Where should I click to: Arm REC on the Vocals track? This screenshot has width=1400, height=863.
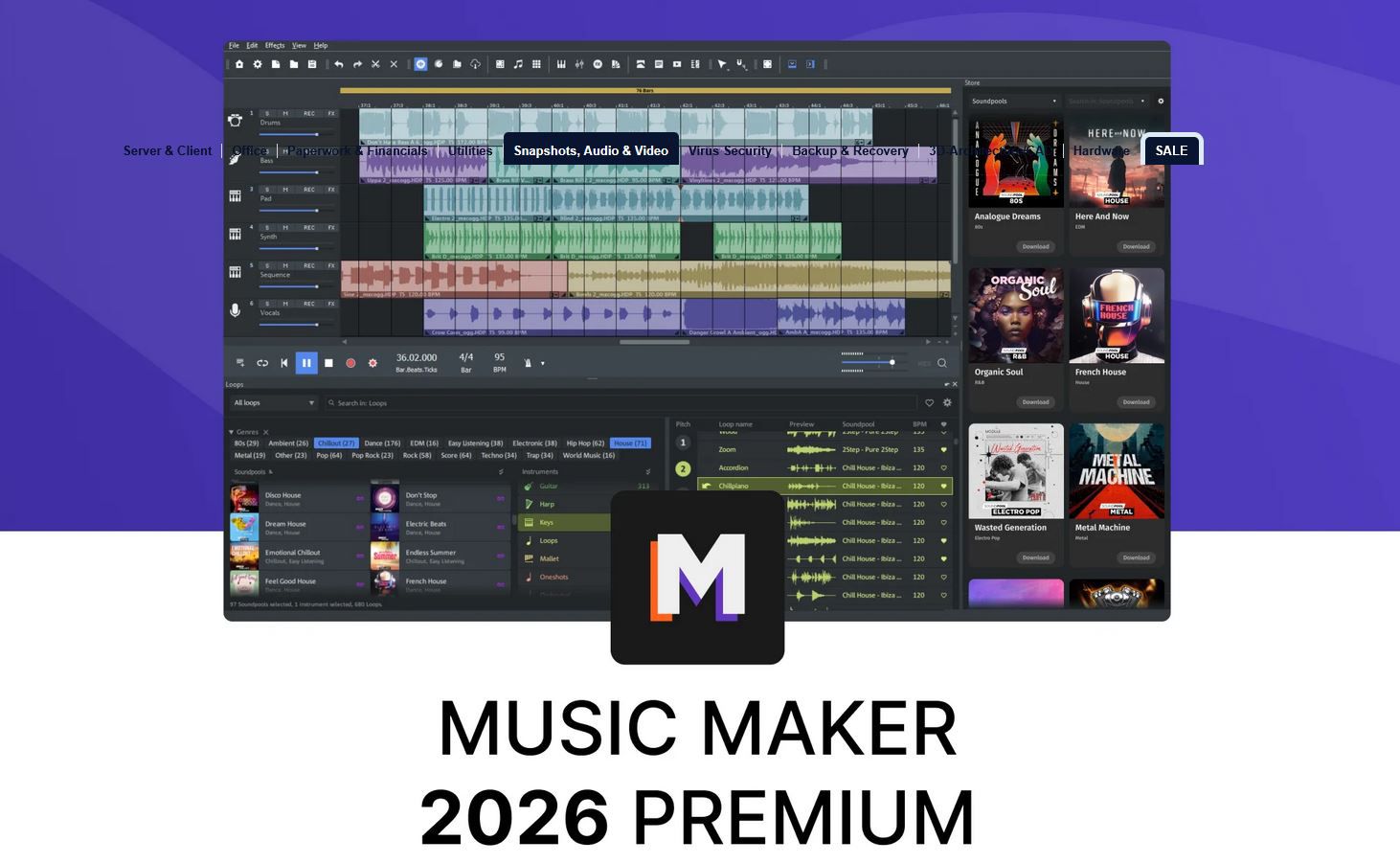coord(308,304)
